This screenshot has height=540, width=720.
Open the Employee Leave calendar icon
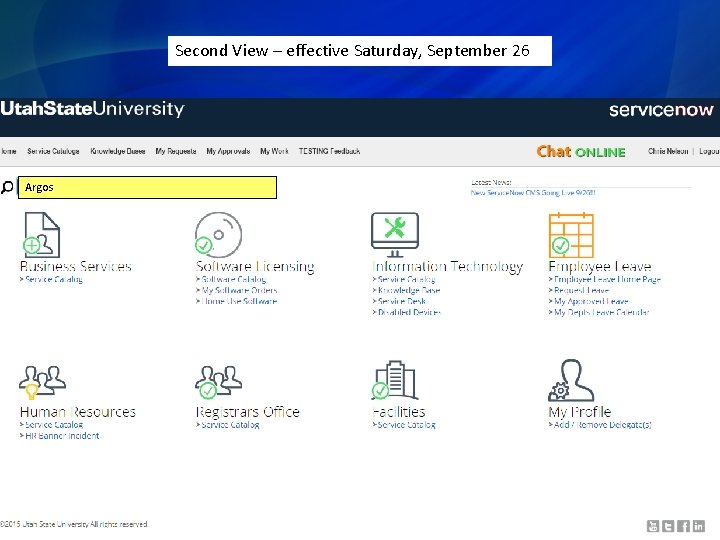(571, 235)
